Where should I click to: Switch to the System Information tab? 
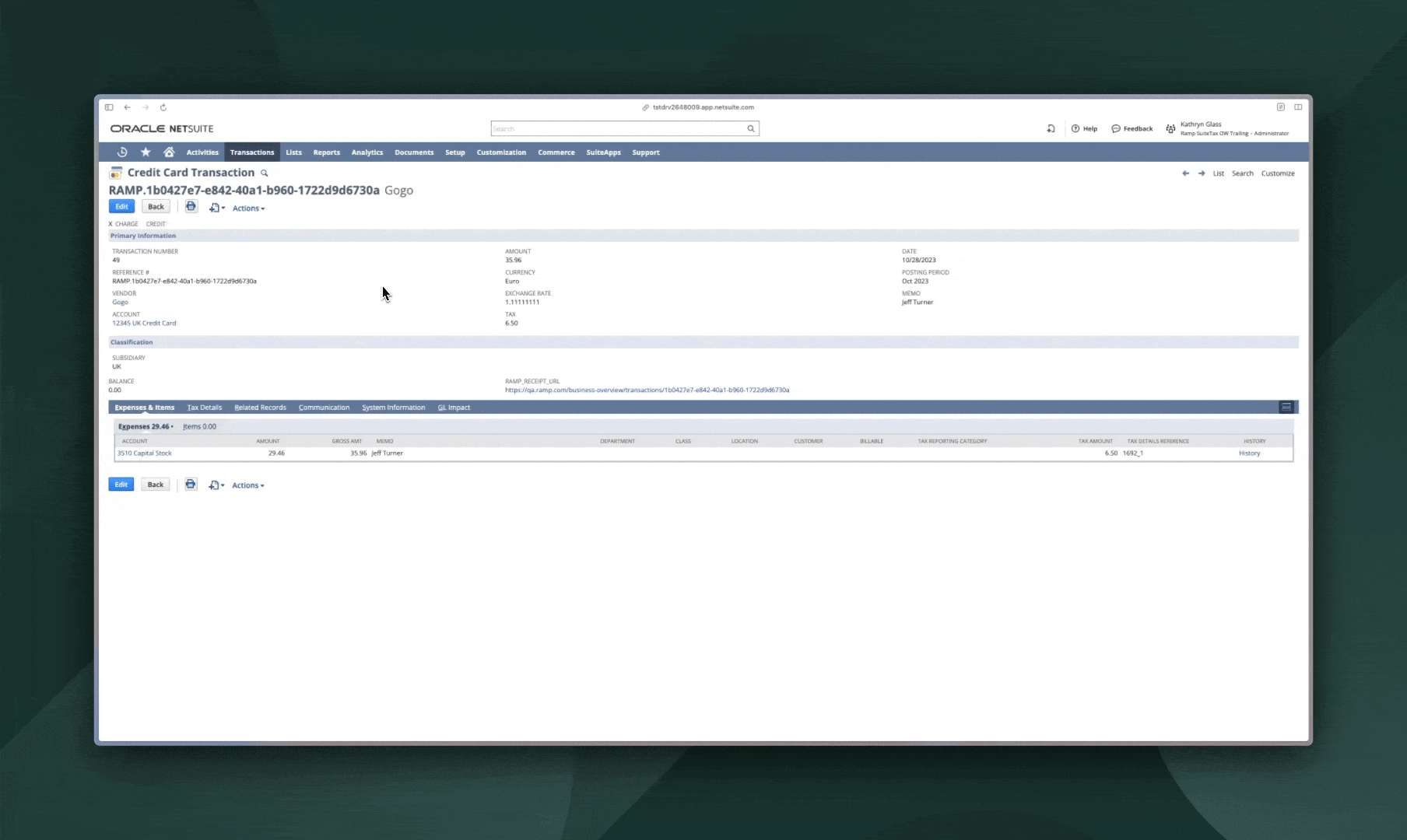click(394, 408)
